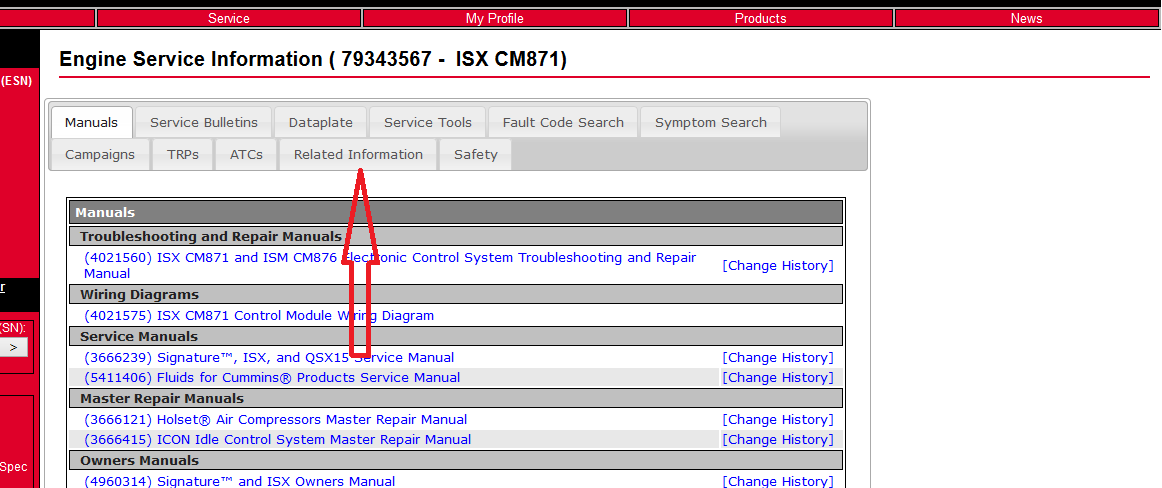Switch to the Dataplate tab
This screenshot has width=1162, height=488.
pos(320,122)
